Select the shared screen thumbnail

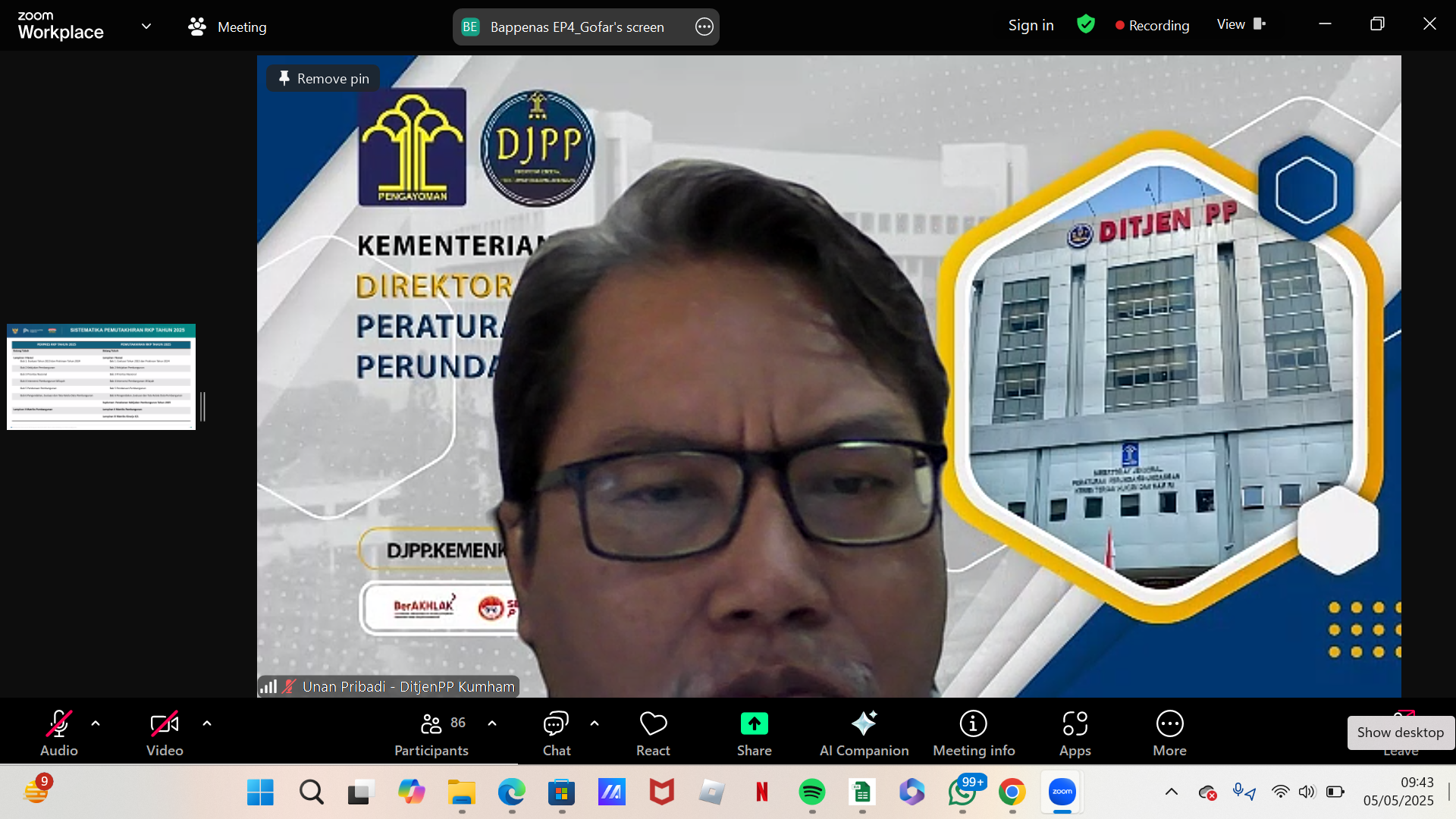(x=101, y=377)
